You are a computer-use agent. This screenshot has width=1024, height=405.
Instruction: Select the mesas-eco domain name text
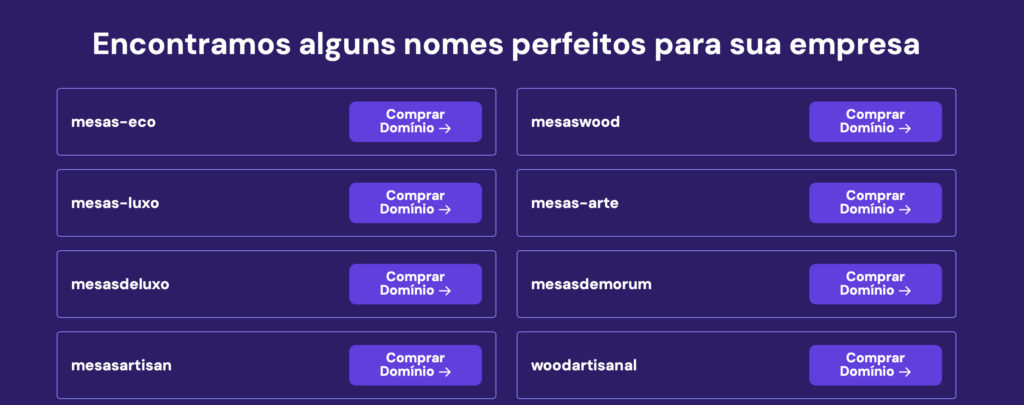pyautogui.click(x=113, y=122)
